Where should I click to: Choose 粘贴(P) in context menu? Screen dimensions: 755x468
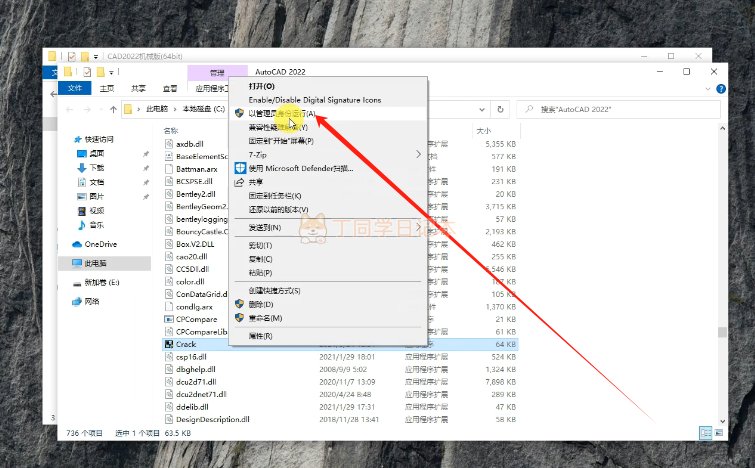tap(260, 273)
